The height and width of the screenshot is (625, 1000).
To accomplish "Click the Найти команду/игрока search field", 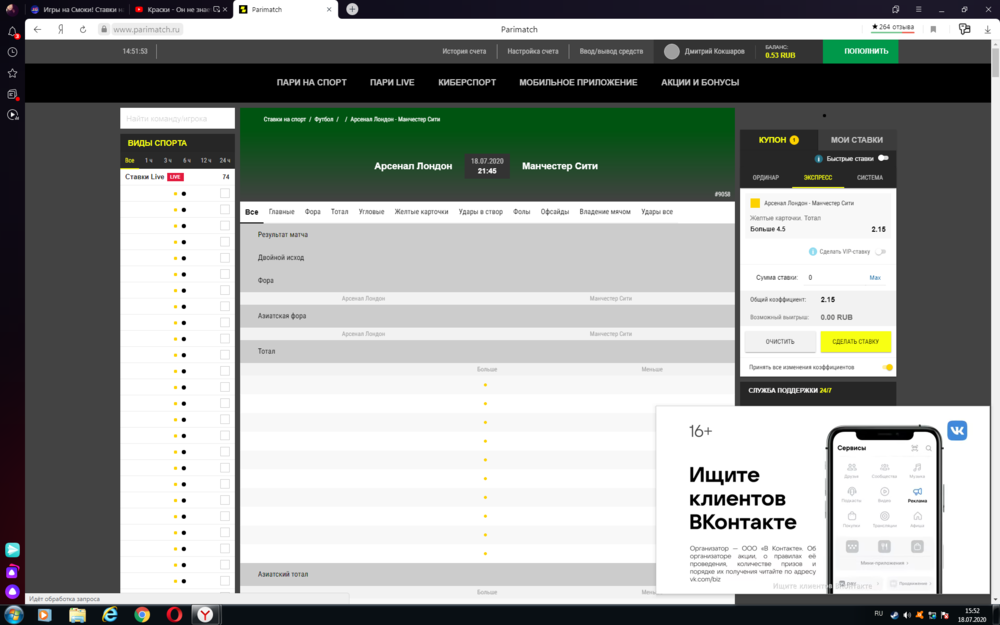I will 177,119.
